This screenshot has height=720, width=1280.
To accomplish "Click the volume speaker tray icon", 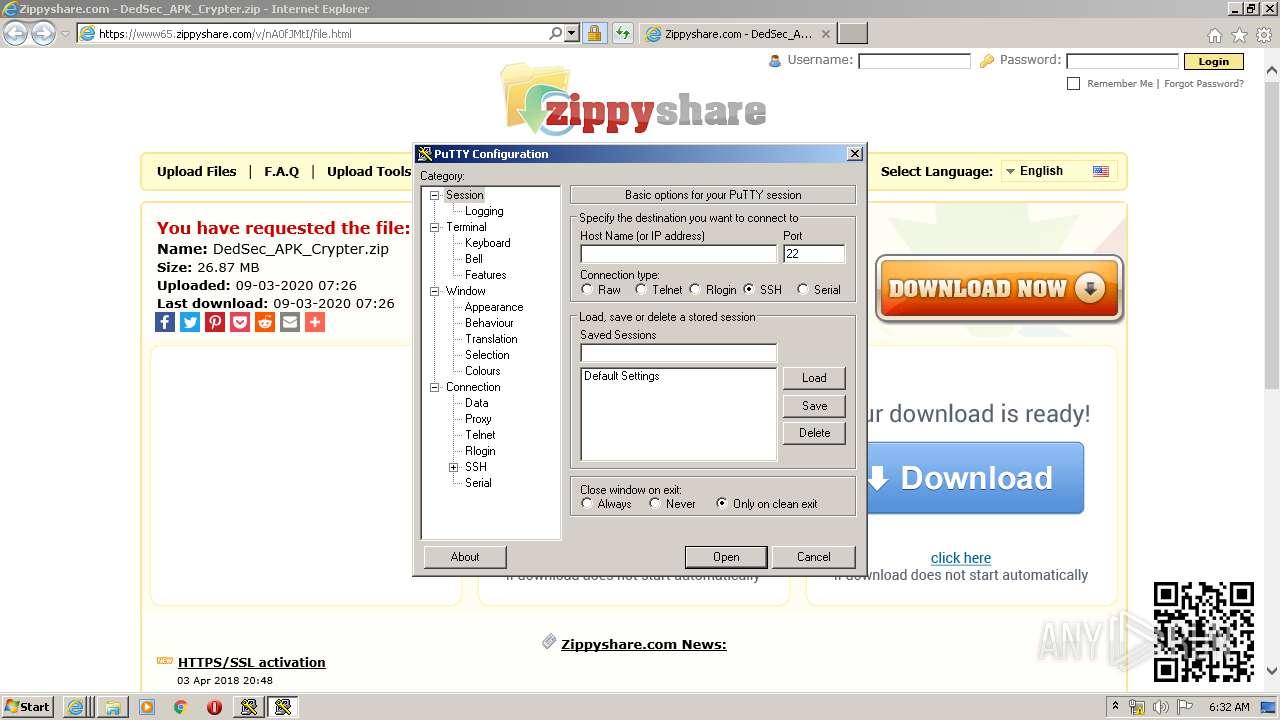I will (1160, 706).
